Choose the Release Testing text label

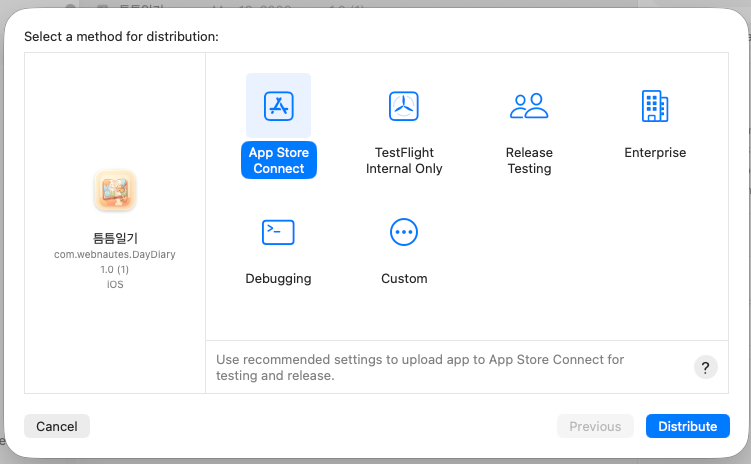coord(529,161)
